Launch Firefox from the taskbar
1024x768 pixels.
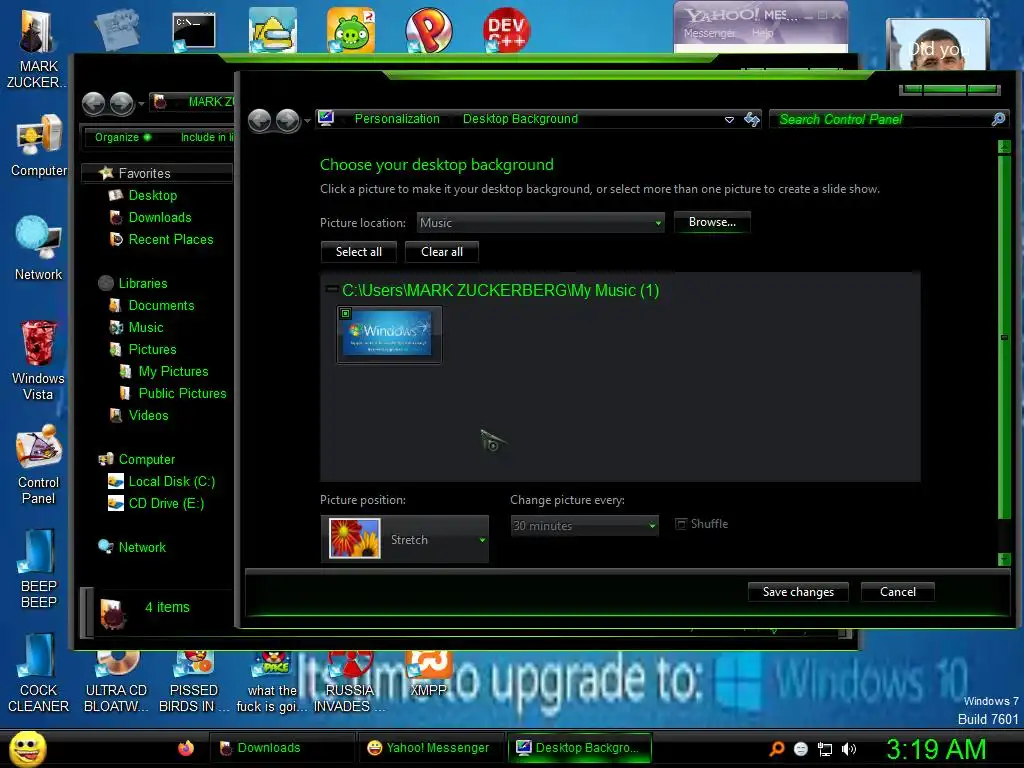[x=186, y=748]
